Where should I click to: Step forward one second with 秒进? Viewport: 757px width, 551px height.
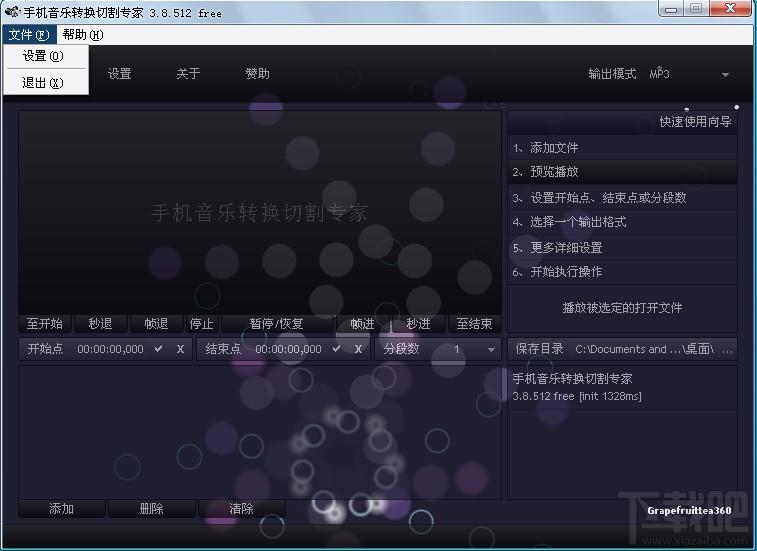pyautogui.click(x=418, y=324)
